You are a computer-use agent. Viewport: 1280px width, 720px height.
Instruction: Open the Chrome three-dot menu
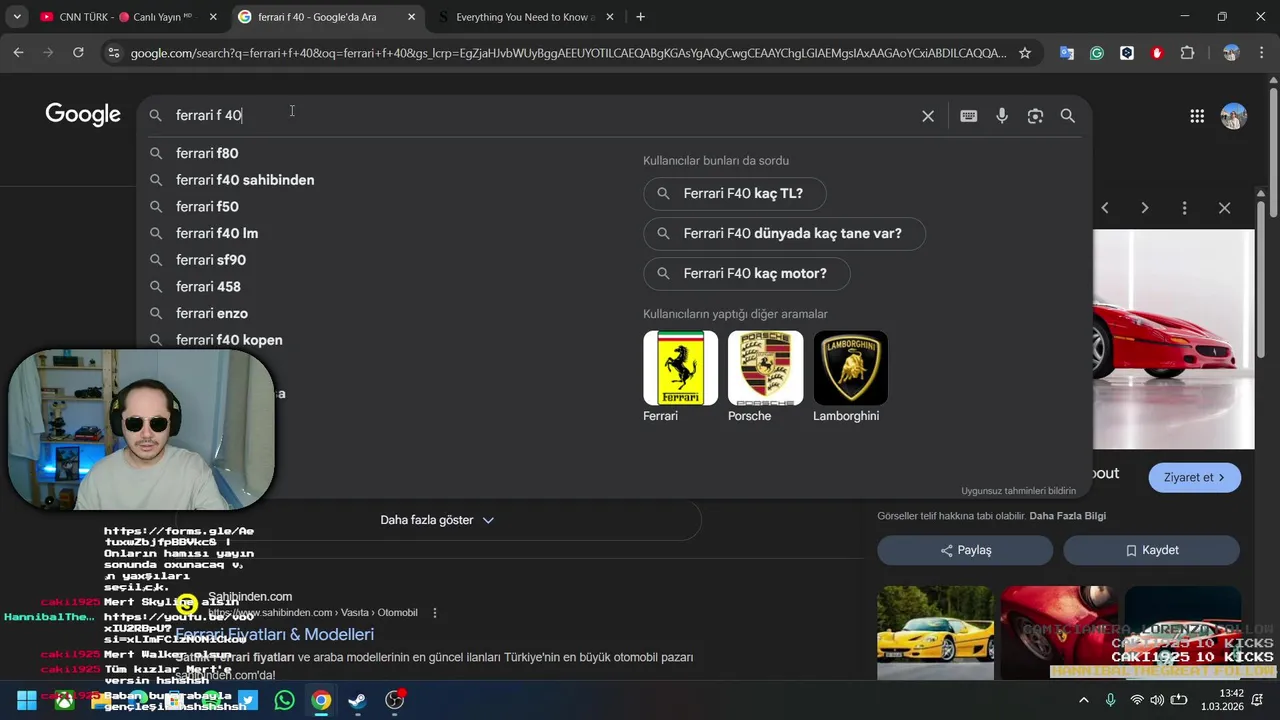point(1260,53)
